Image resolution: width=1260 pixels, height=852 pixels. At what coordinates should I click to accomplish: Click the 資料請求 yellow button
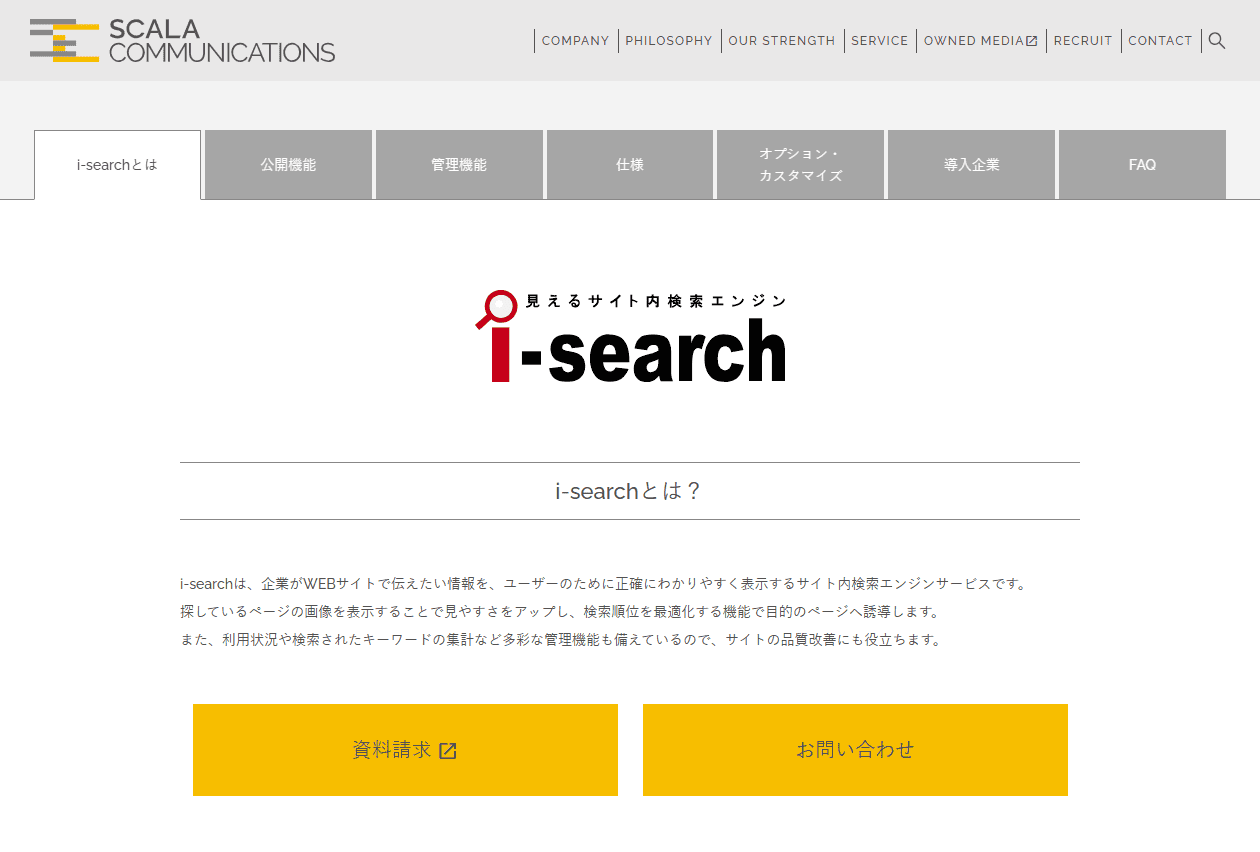point(405,750)
